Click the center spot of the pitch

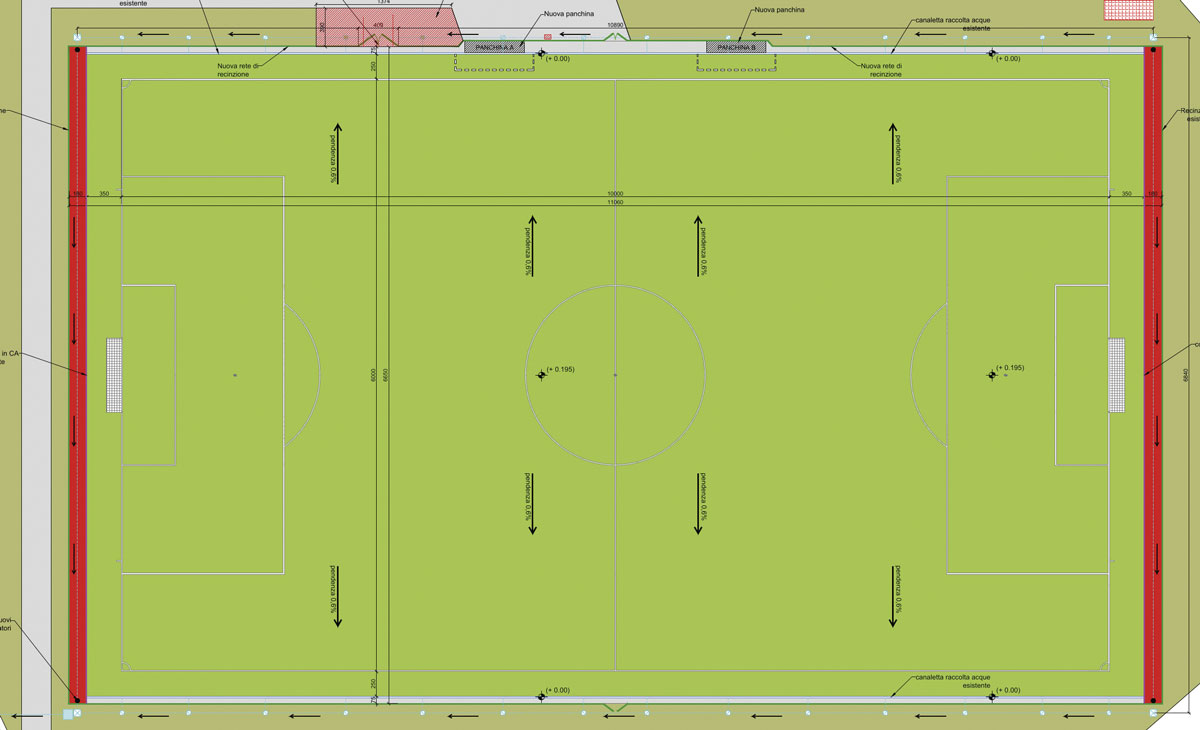tap(615, 375)
